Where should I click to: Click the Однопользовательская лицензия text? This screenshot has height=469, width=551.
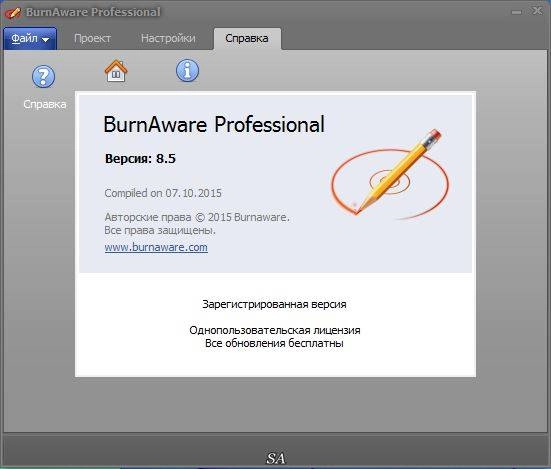(x=275, y=330)
